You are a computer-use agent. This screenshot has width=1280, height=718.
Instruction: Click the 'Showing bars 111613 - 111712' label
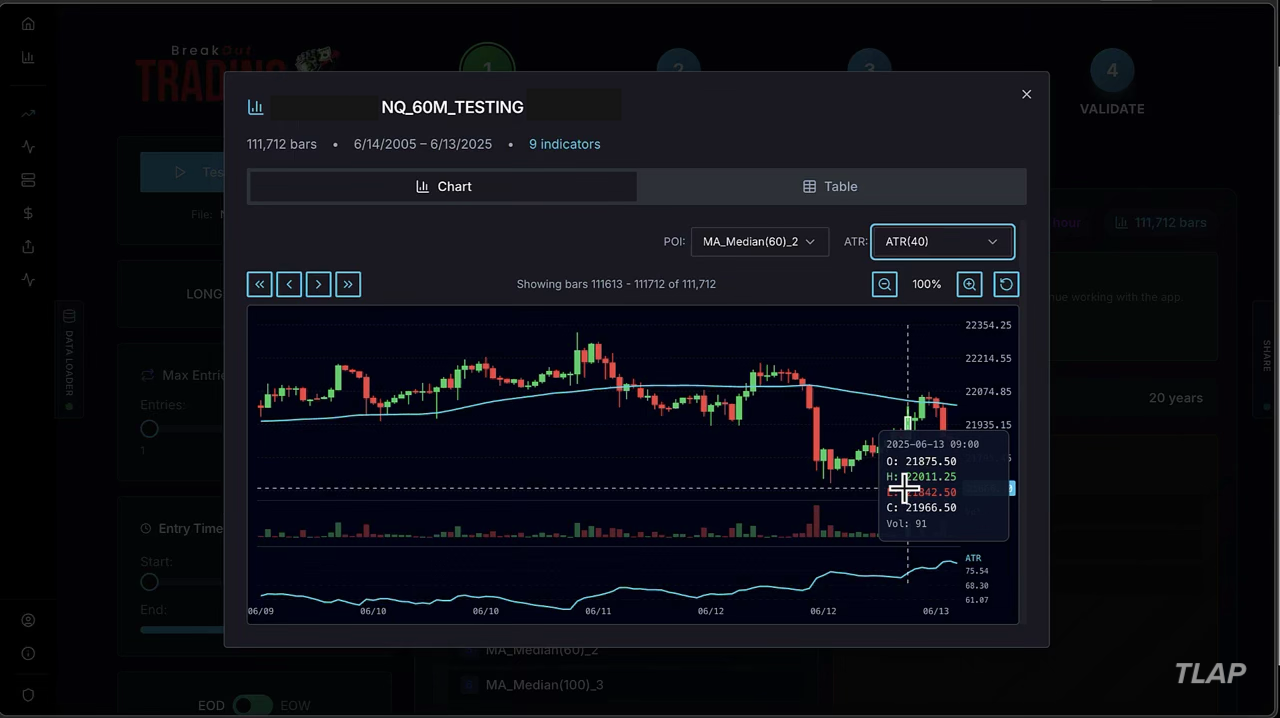616,284
